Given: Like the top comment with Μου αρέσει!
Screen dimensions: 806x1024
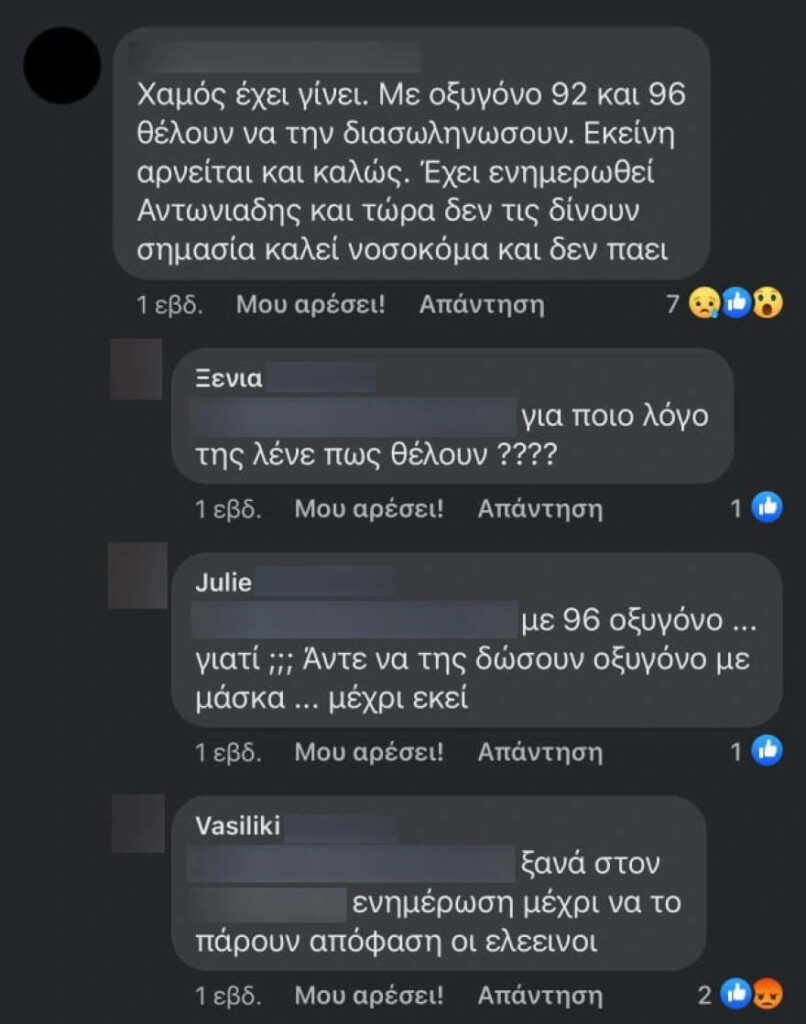Looking at the screenshot, I should point(310,304).
